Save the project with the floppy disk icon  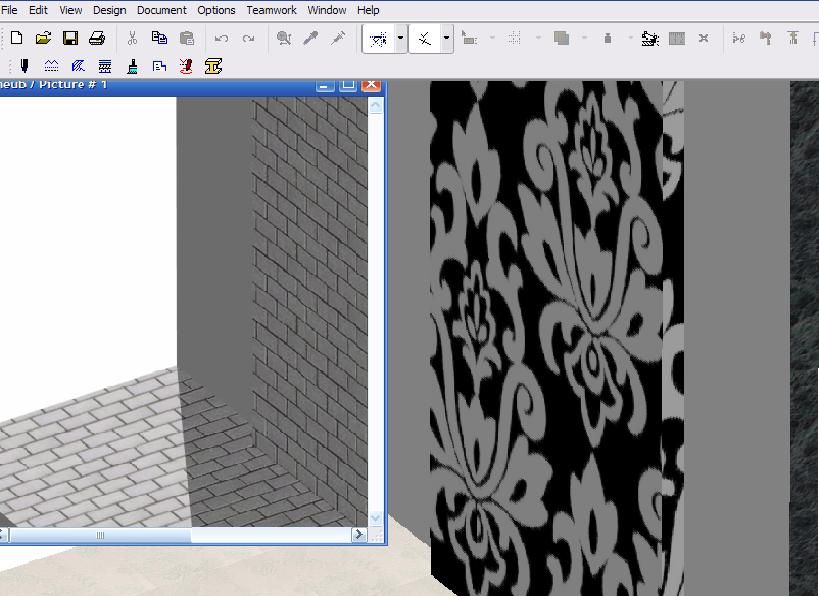70,38
